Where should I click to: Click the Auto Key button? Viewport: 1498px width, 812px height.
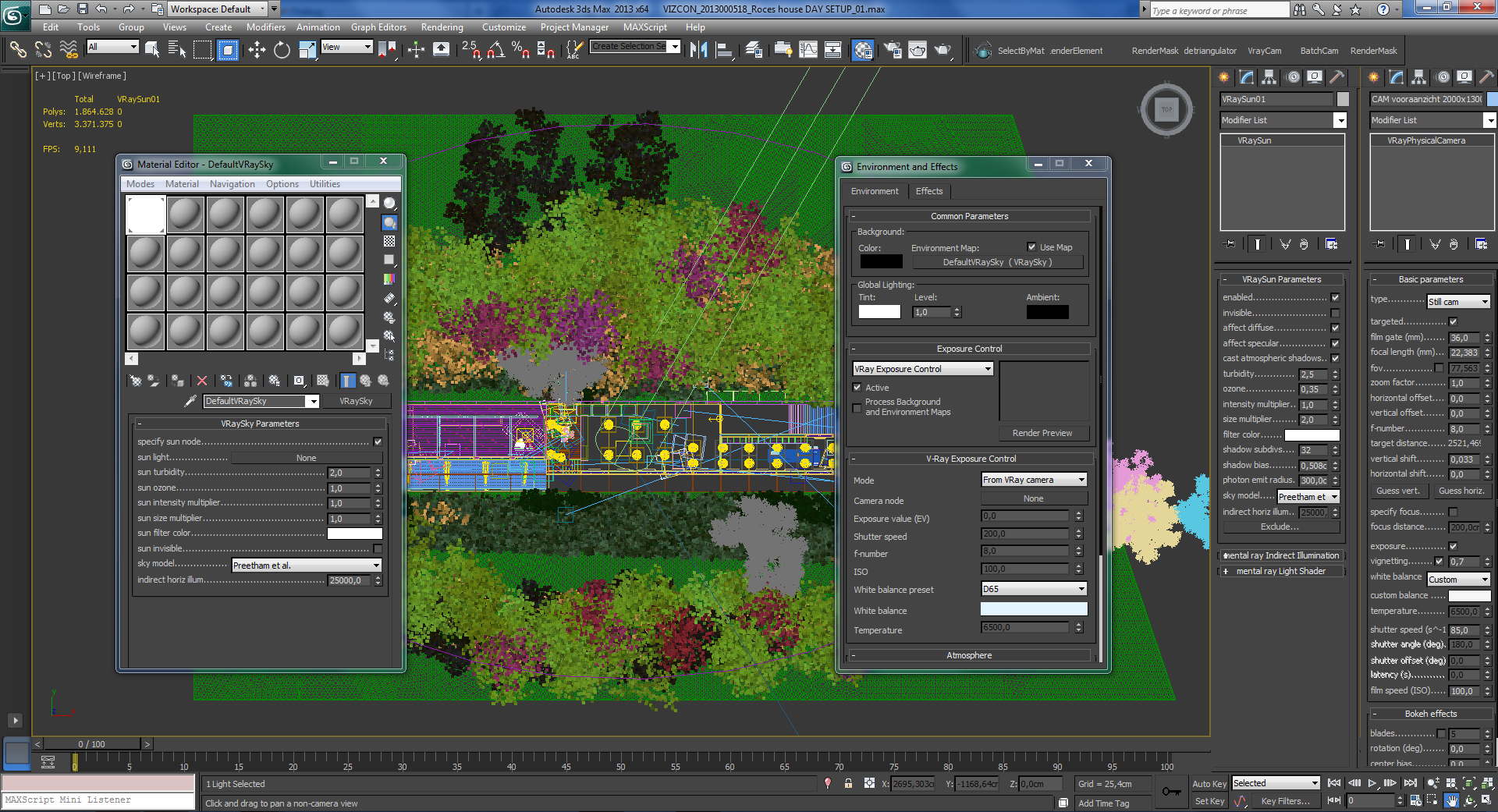click(1209, 784)
